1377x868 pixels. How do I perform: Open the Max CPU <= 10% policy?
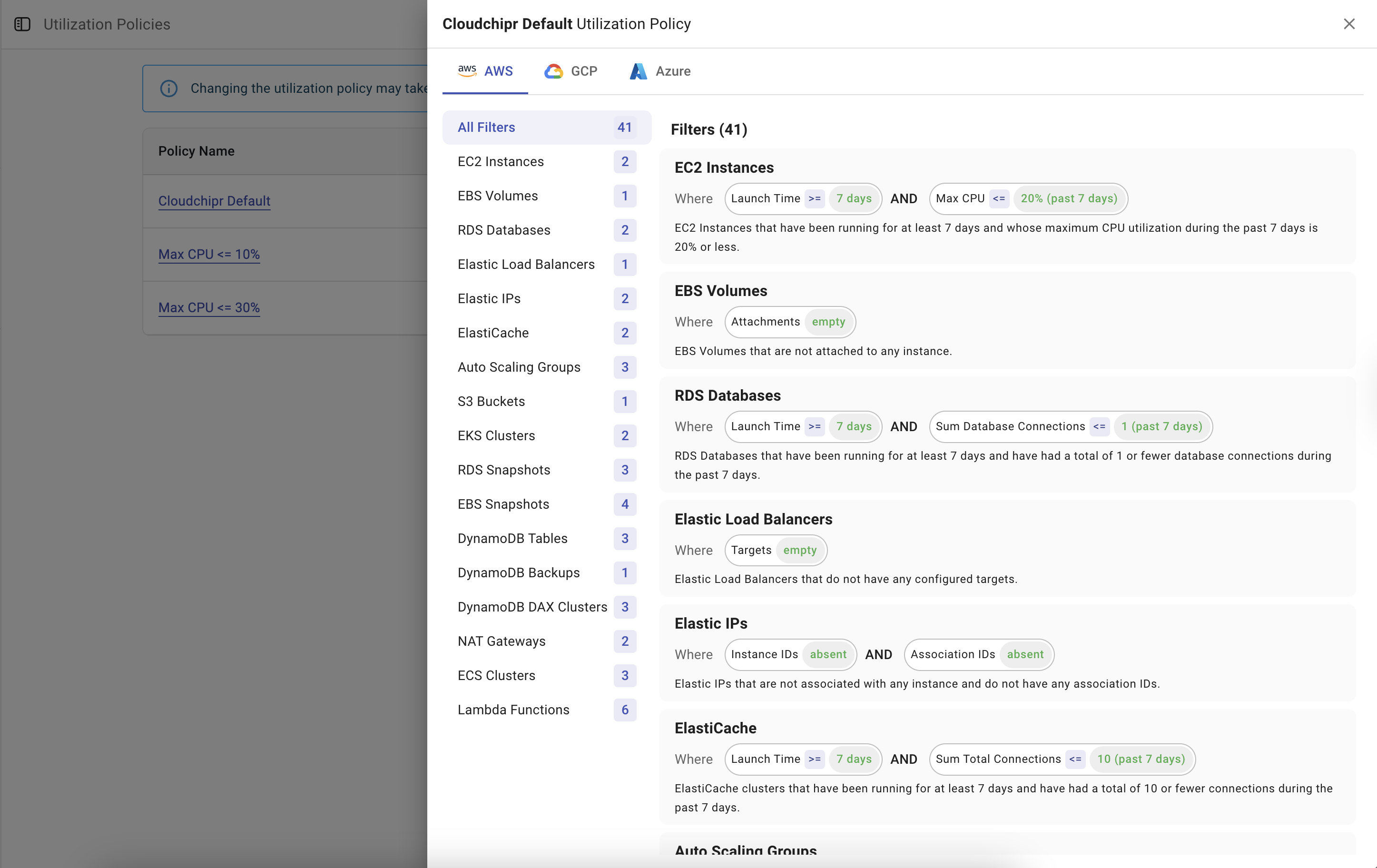(209, 254)
